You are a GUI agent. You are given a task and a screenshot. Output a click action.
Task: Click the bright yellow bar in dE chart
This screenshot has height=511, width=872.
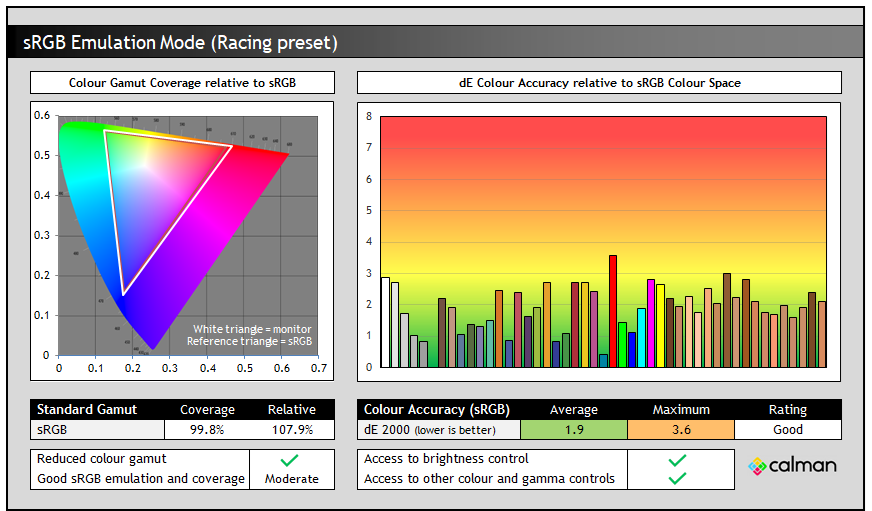(x=661, y=325)
